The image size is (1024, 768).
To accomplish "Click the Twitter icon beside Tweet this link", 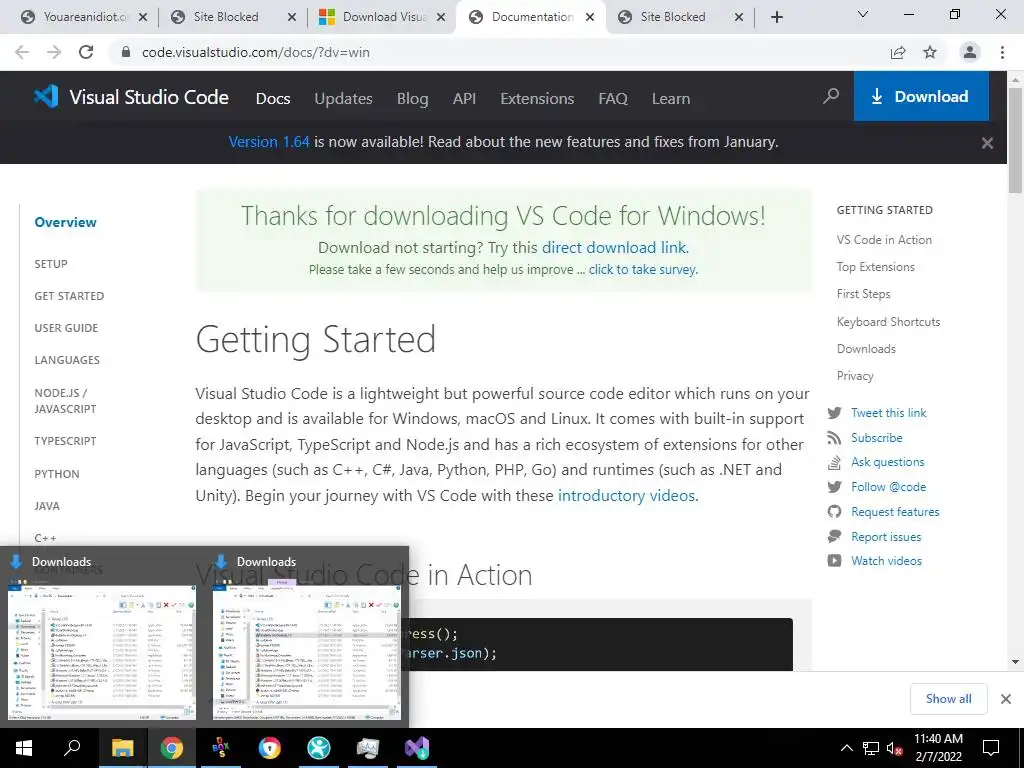I will tap(834, 413).
